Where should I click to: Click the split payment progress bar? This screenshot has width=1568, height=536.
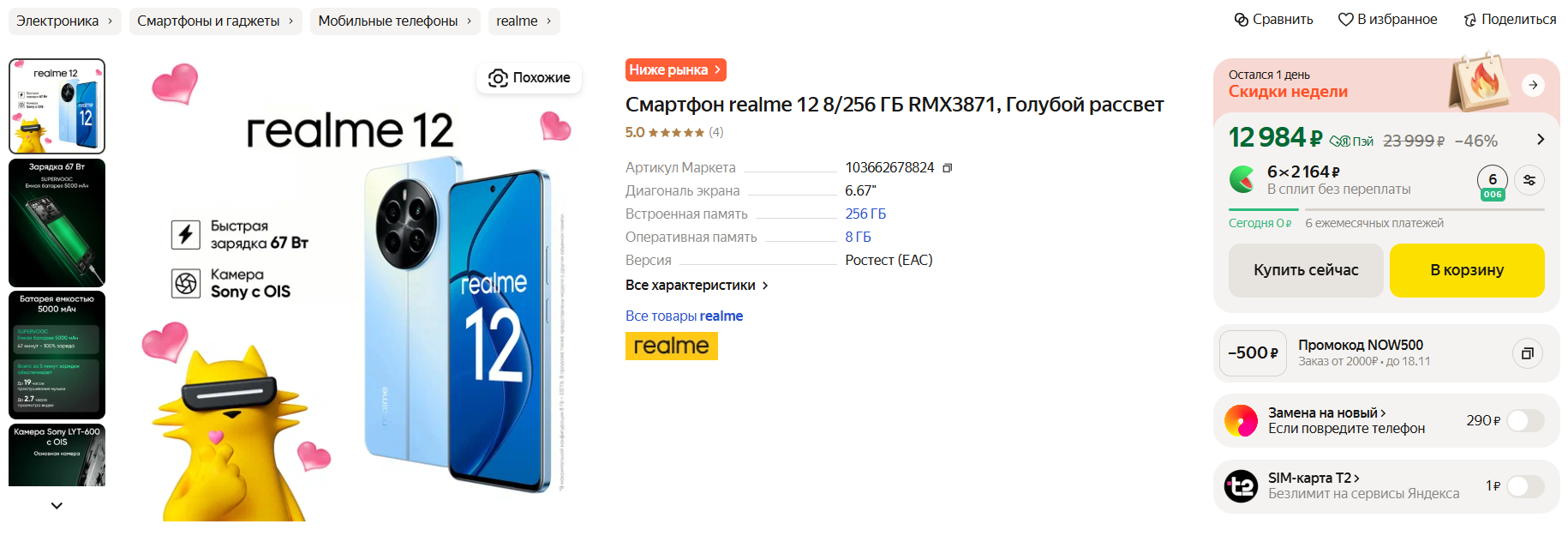tap(1385, 209)
